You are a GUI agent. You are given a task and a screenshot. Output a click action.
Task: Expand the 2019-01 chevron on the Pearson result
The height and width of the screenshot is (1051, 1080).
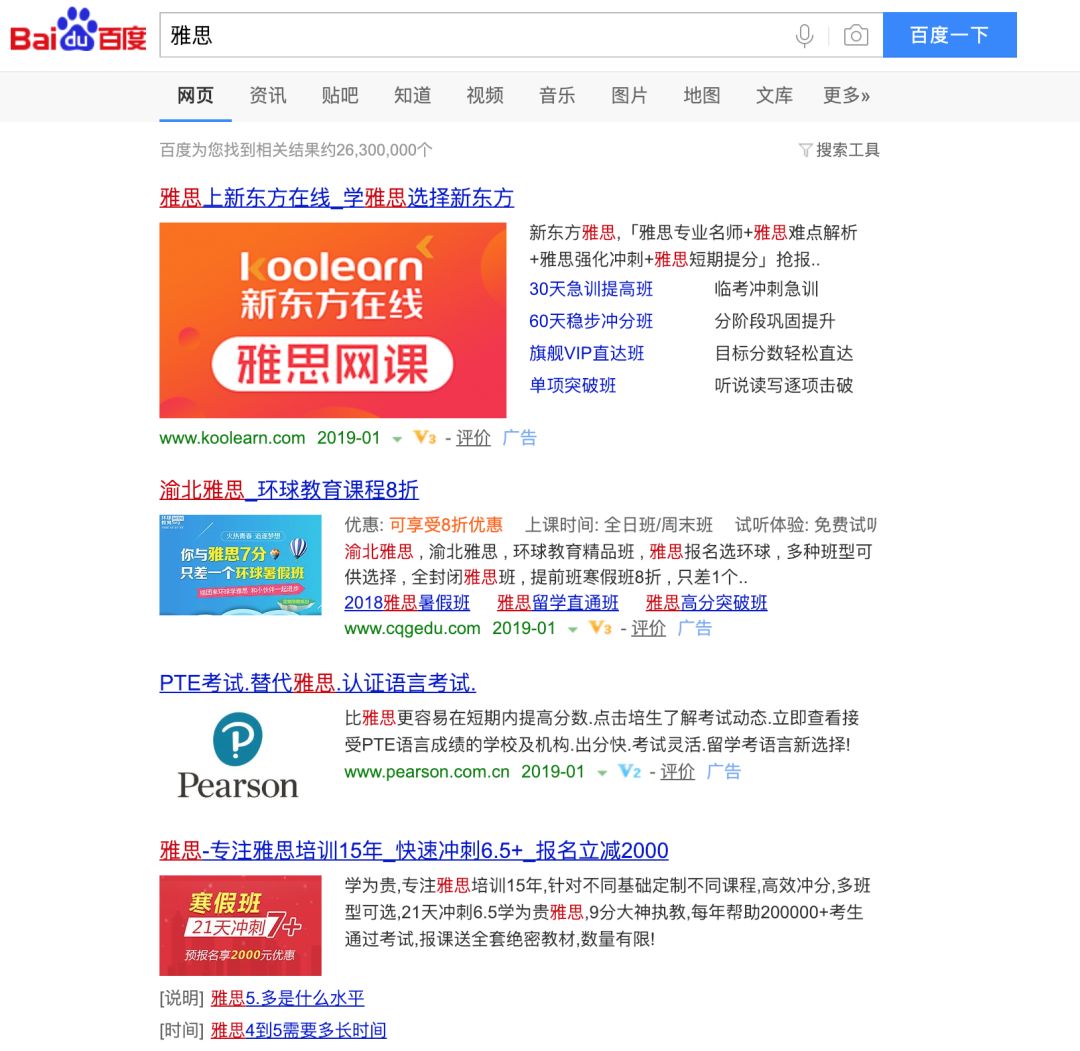click(601, 771)
